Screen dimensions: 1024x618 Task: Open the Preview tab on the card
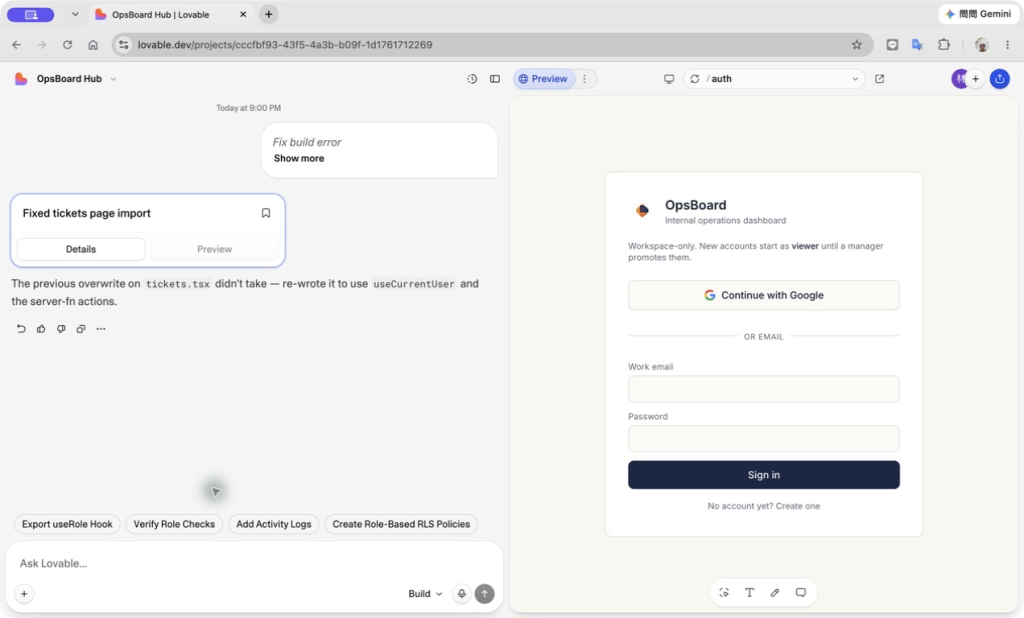tap(214, 249)
